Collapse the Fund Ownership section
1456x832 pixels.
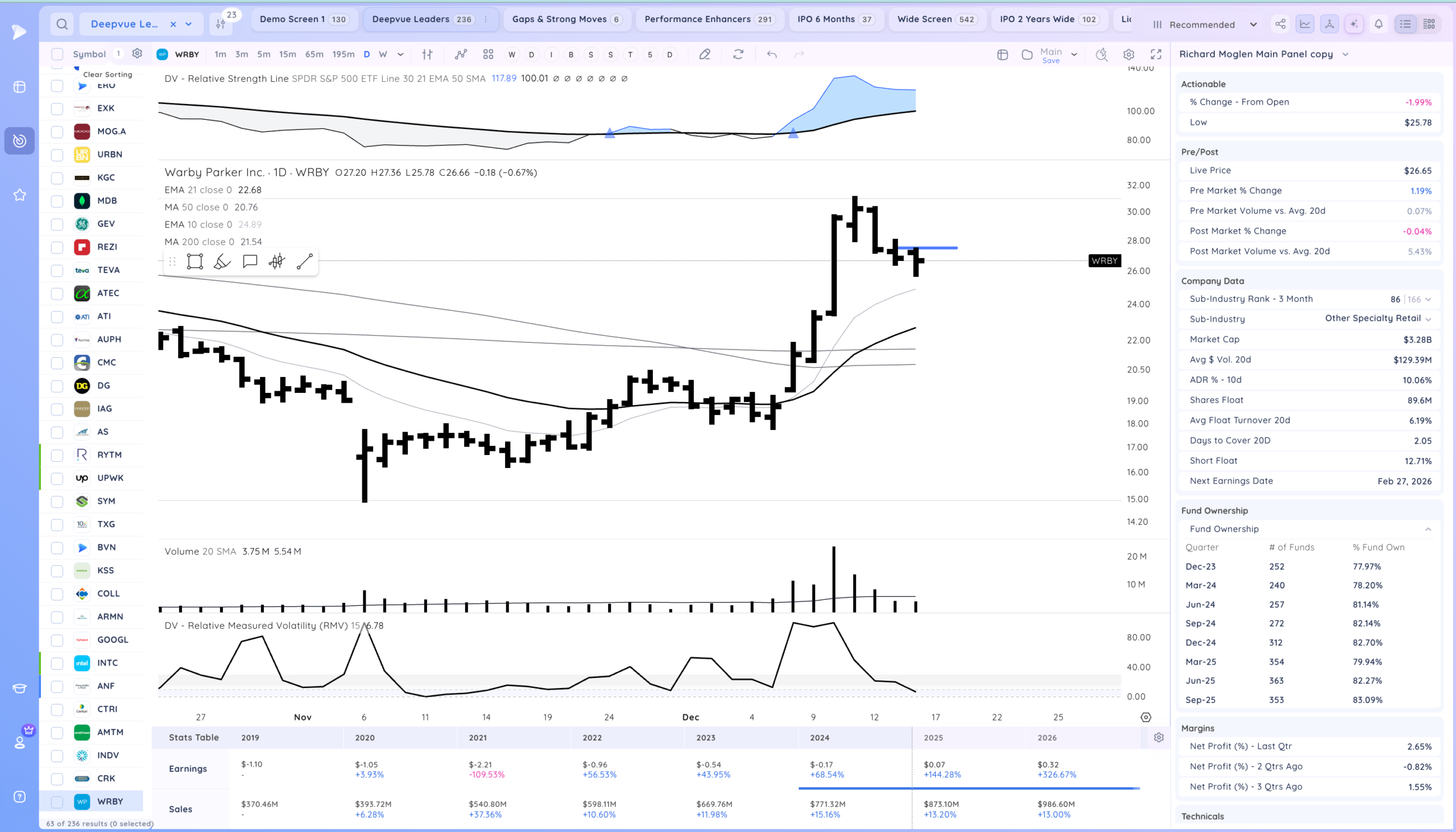1428,529
